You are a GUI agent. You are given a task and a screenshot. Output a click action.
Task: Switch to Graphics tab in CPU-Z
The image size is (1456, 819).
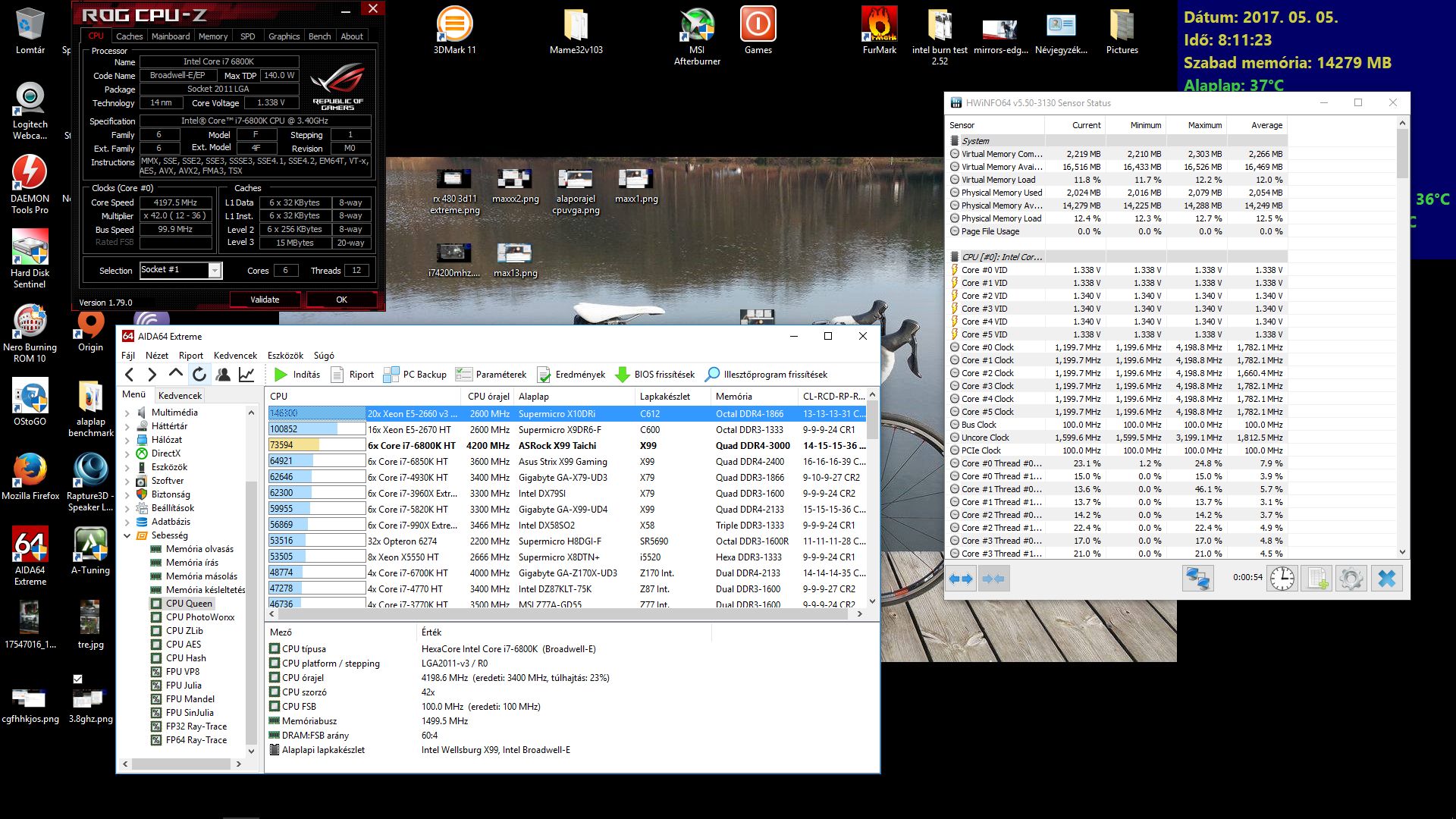point(284,36)
